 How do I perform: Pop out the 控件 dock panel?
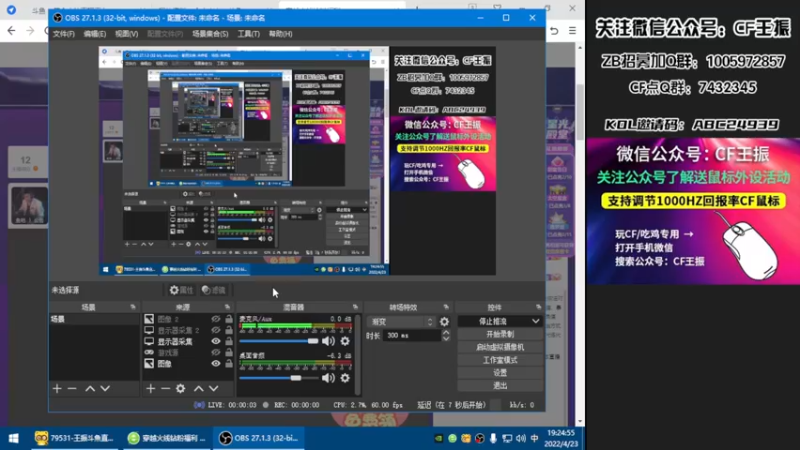click(x=538, y=307)
